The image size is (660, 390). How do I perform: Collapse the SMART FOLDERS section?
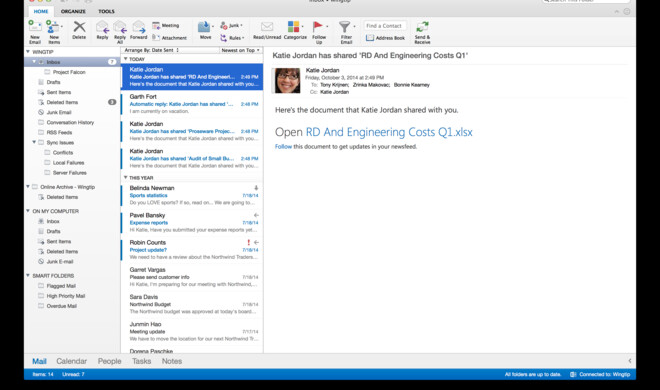click(28, 276)
